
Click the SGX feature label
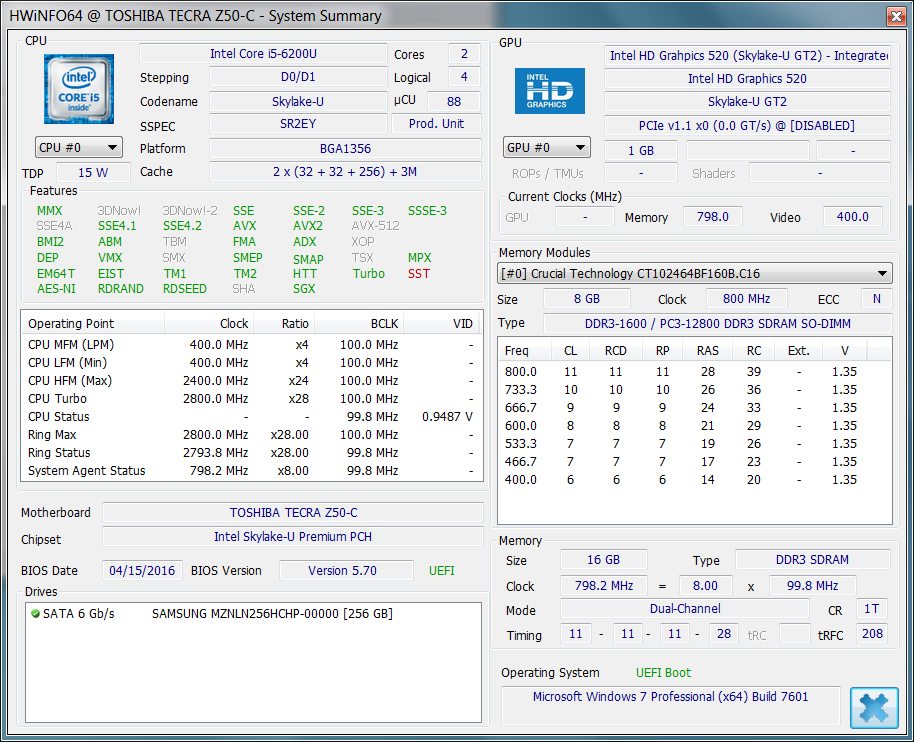click(304, 289)
